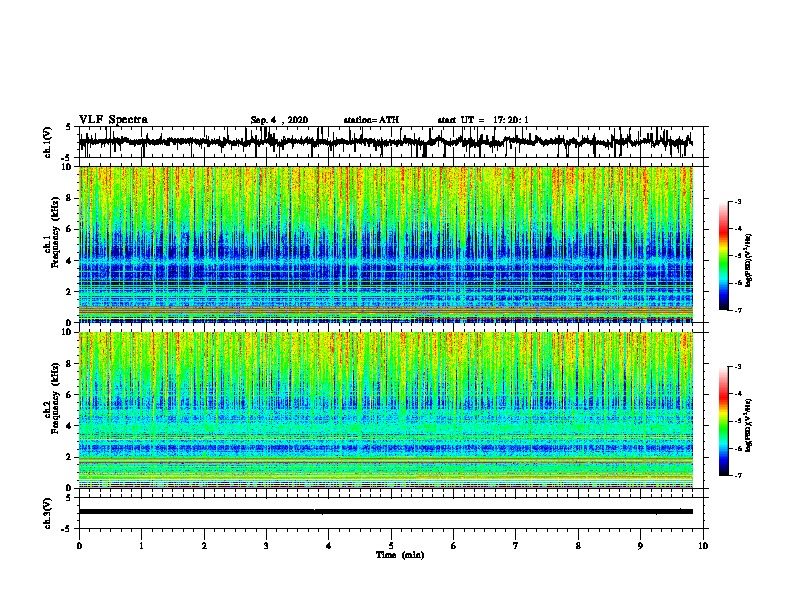Click the "3" tick on the time axis
Screen dimensions: 792x612
pos(266,546)
